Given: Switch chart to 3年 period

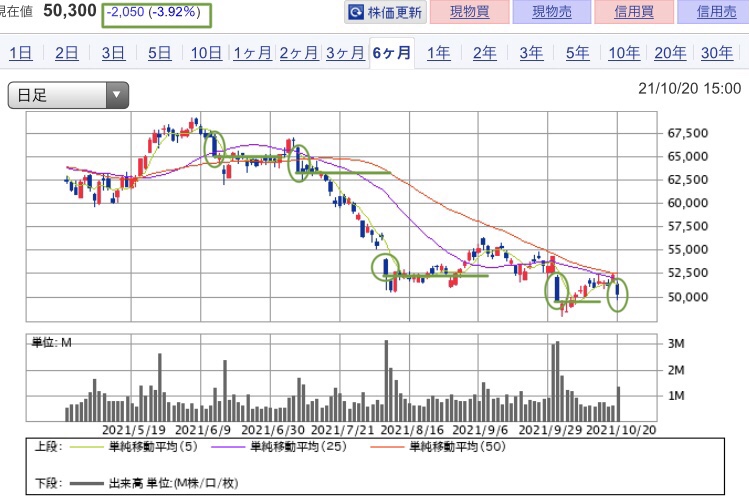Looking at the screenshot, I should tap(531, 53).
